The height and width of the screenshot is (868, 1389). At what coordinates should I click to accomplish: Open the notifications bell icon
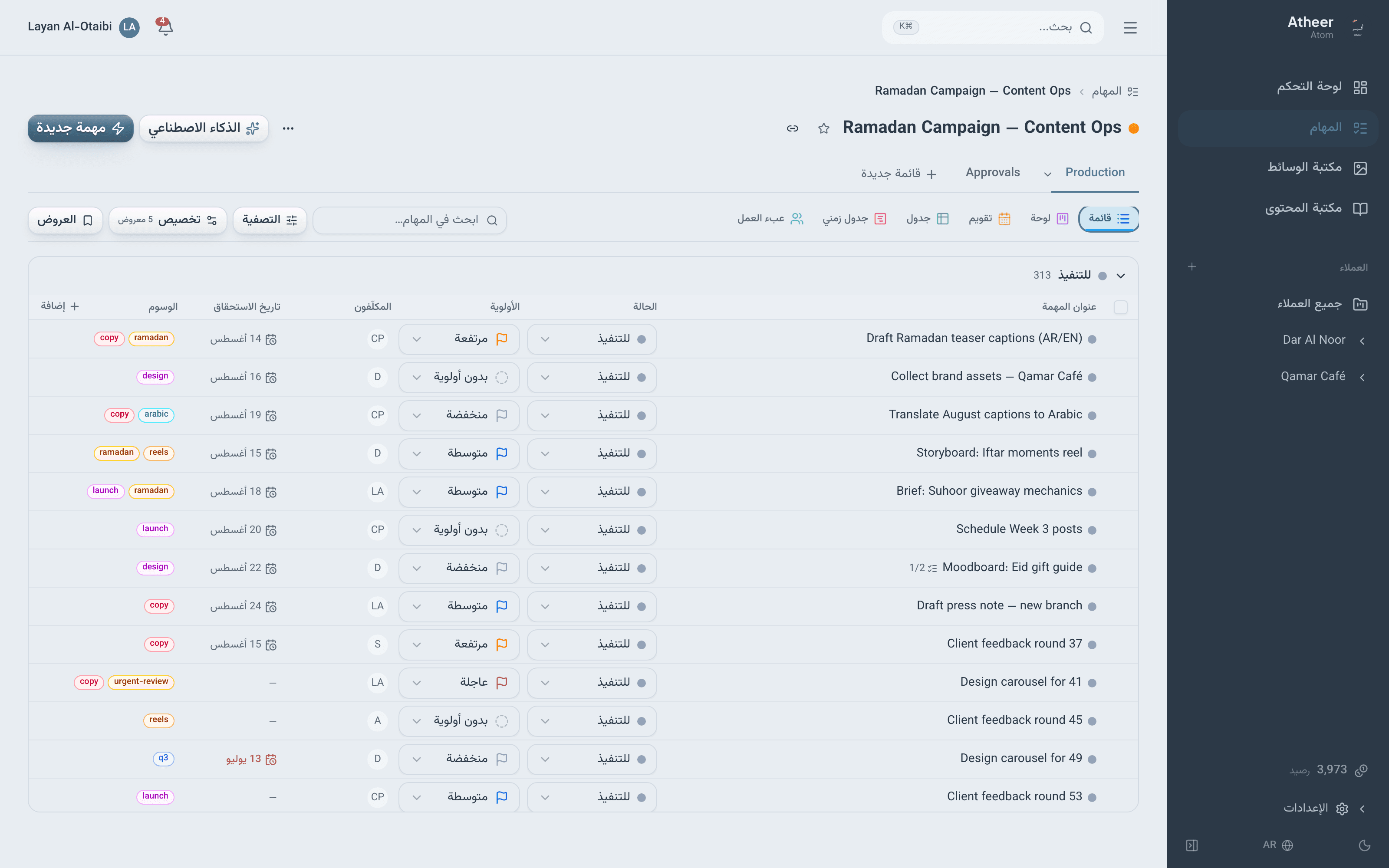point(165,27)
